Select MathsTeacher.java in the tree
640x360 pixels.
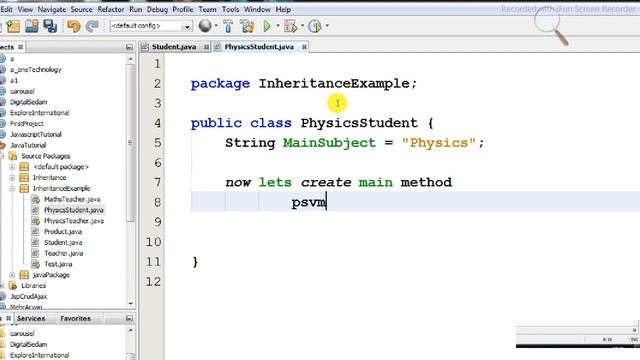click(x=72, y=199)
